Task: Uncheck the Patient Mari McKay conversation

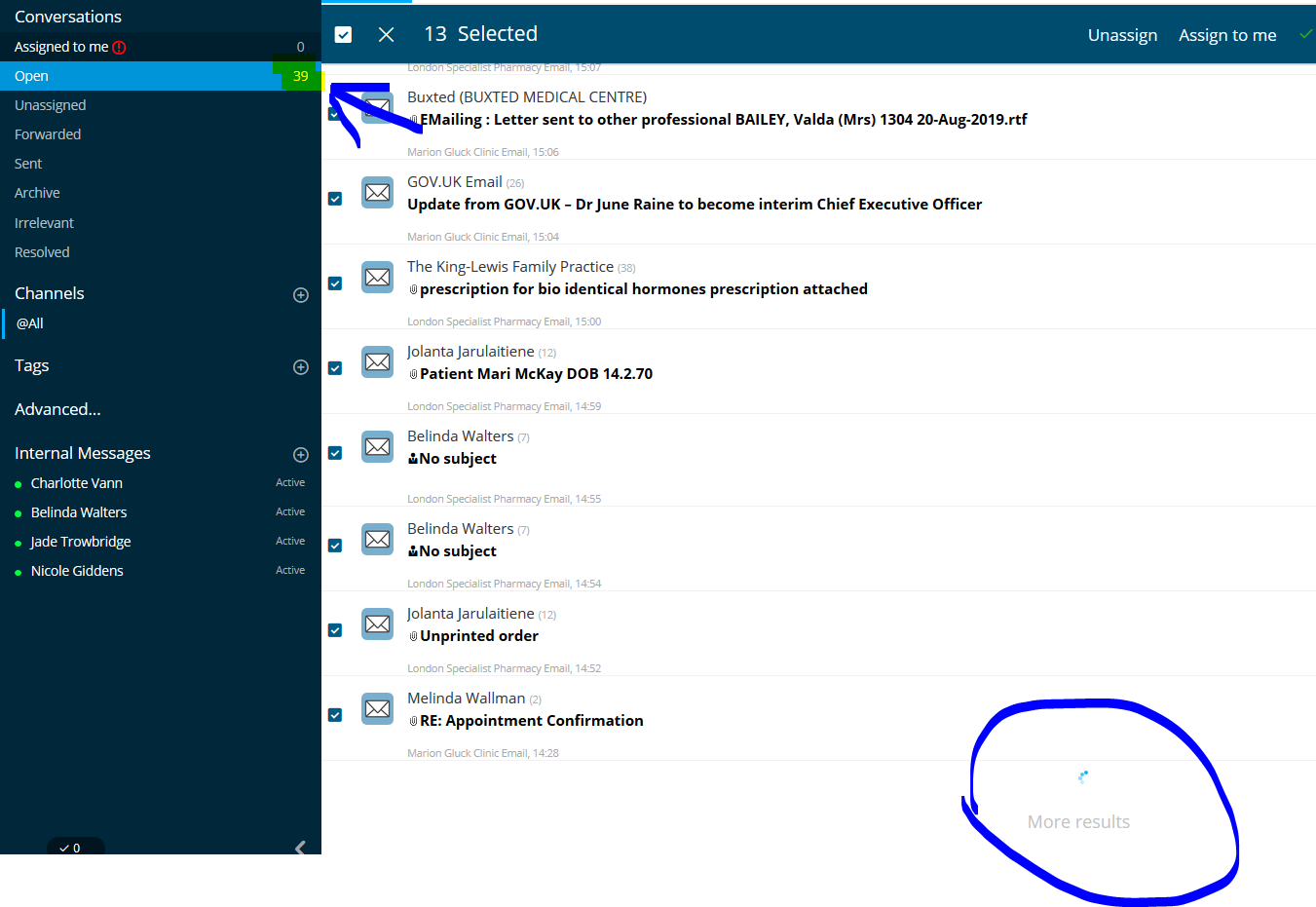Action: tap(335, 368)
